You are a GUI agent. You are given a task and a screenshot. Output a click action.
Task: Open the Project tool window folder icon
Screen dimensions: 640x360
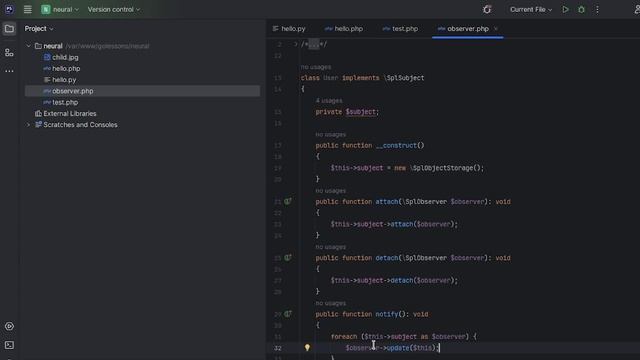coord(9,29)
